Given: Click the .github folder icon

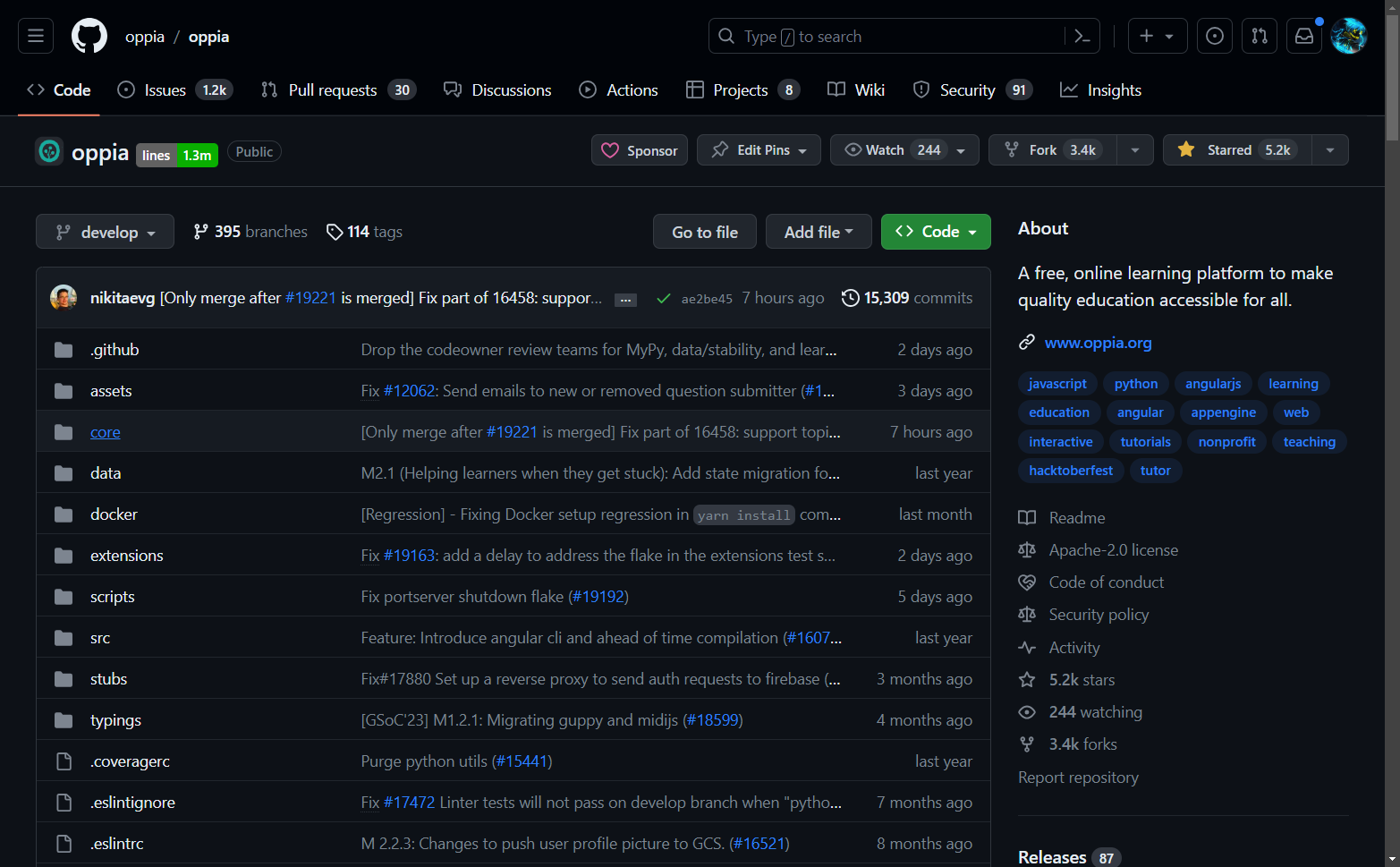Looking at the screenshot, I should pyautogui.click(x=64, y=350).
